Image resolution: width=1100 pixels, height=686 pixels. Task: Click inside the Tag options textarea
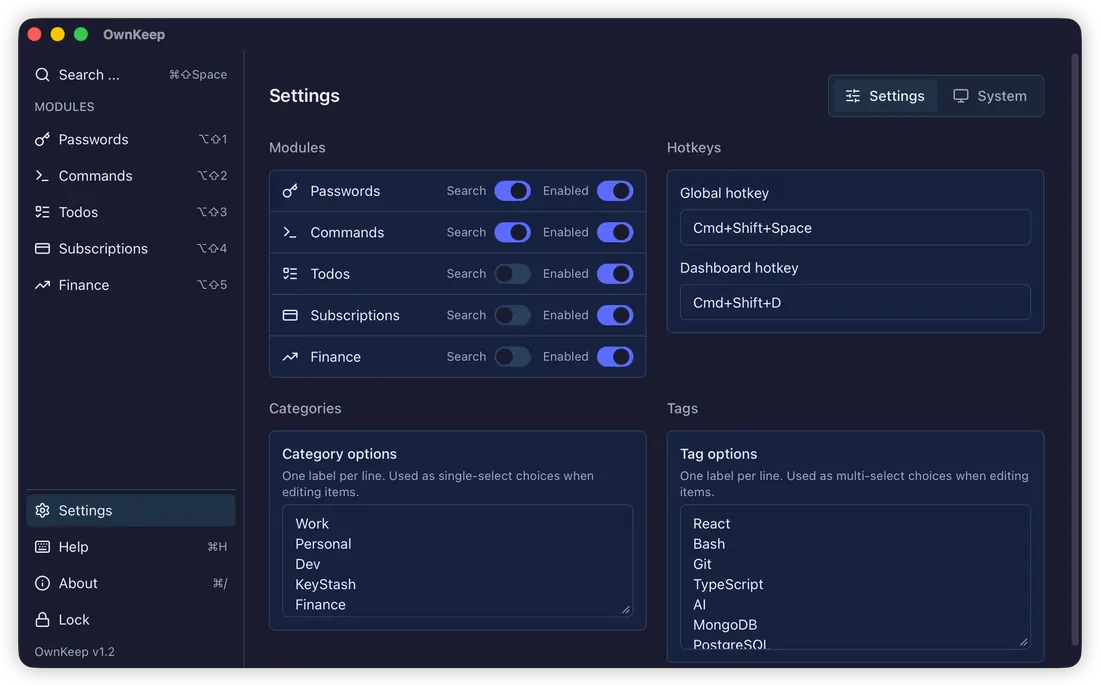click(x=855, y=577)
